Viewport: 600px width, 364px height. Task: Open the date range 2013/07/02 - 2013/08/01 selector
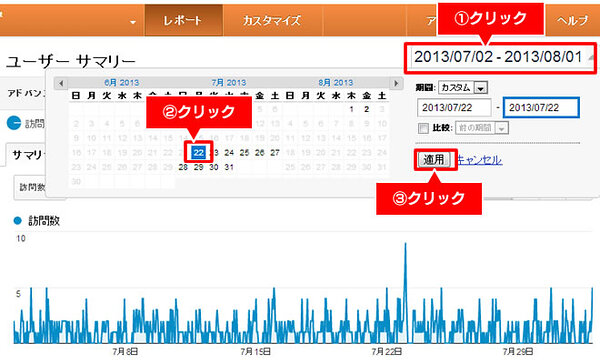(501, 57)
